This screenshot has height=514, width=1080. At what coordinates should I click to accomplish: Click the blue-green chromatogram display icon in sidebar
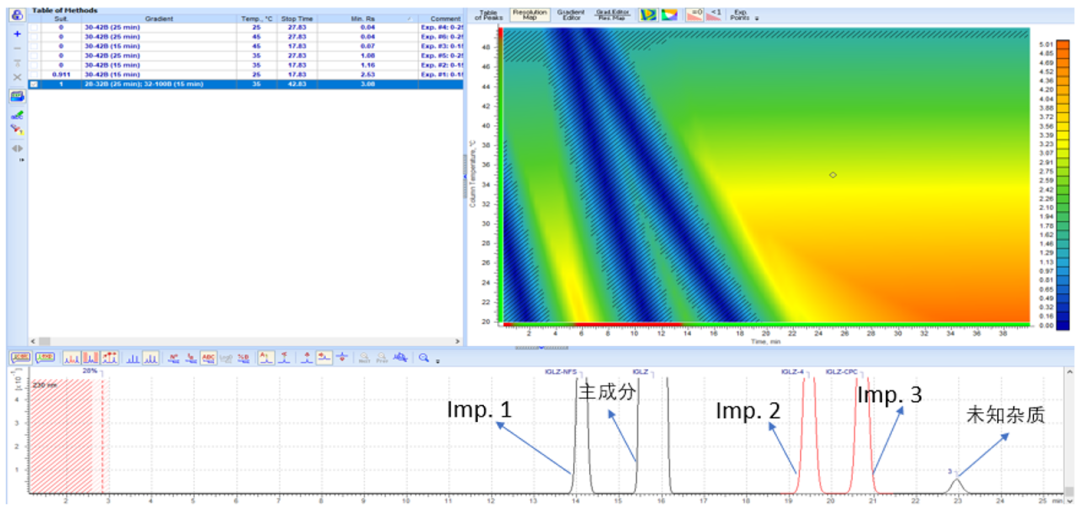pos(17,96)
